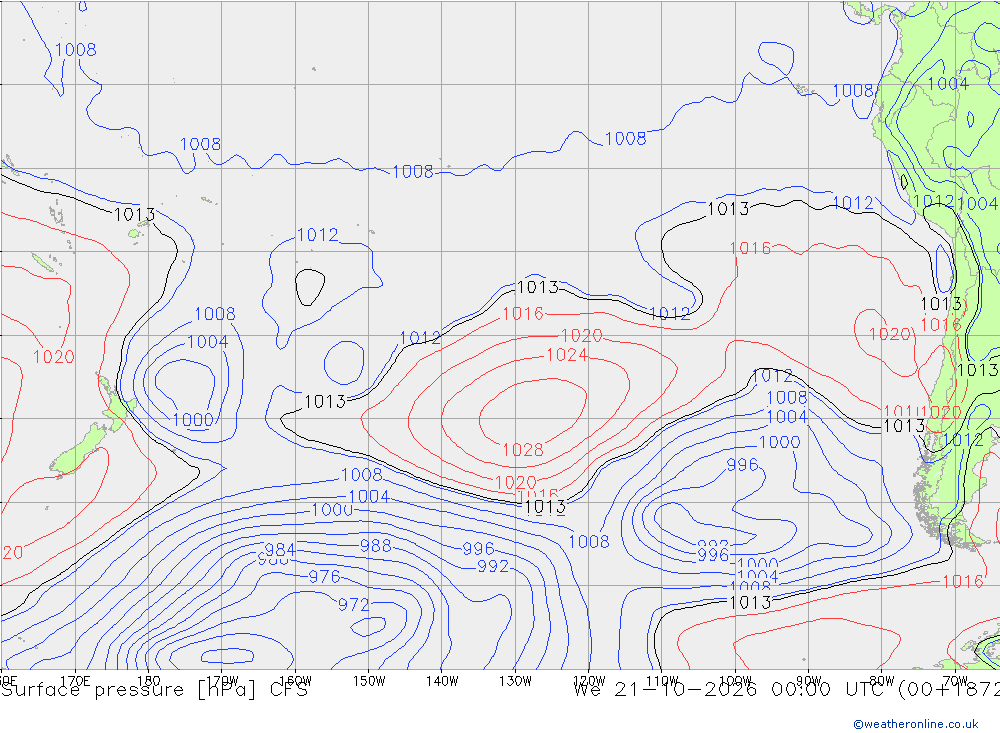Click the 140W longitude axis label

click(442, 681)
